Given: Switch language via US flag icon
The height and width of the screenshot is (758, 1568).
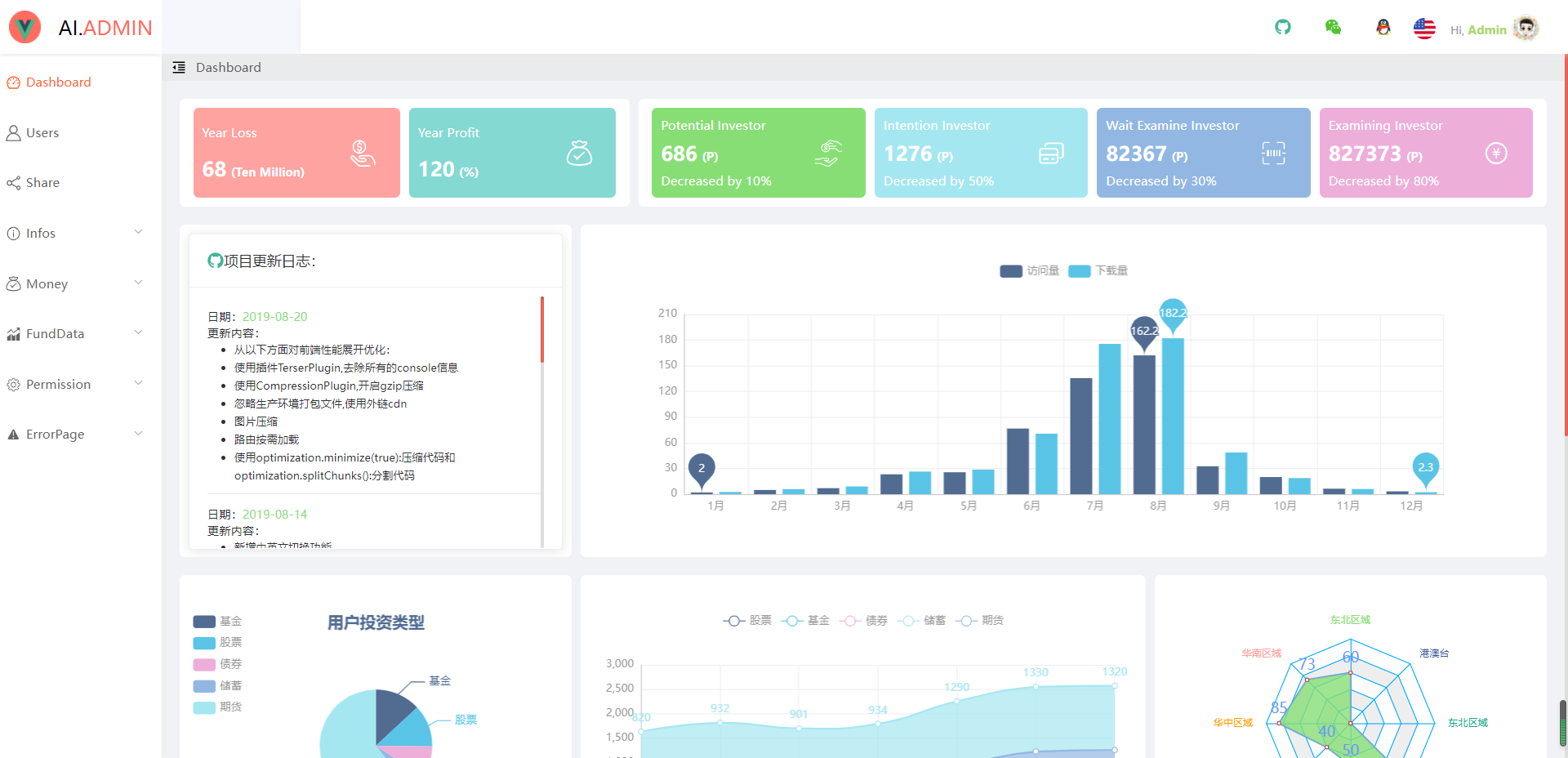Looking at the screenshot, I should (1424, 29).
